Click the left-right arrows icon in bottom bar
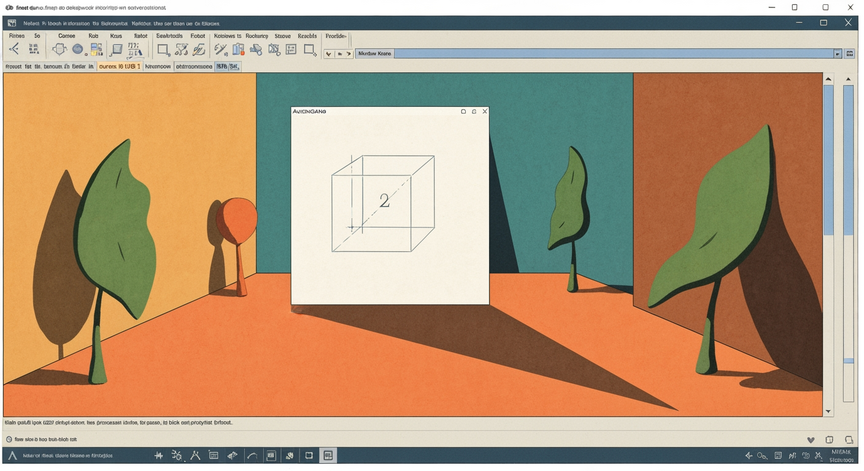This screenshot has width=864, height=471. point(233,456)
